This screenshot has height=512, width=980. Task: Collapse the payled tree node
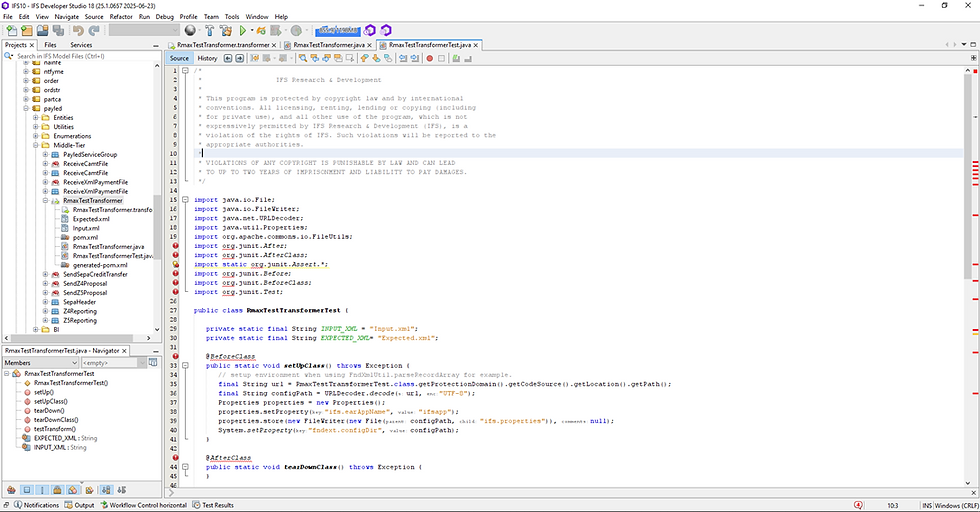(x=26, y=108)
